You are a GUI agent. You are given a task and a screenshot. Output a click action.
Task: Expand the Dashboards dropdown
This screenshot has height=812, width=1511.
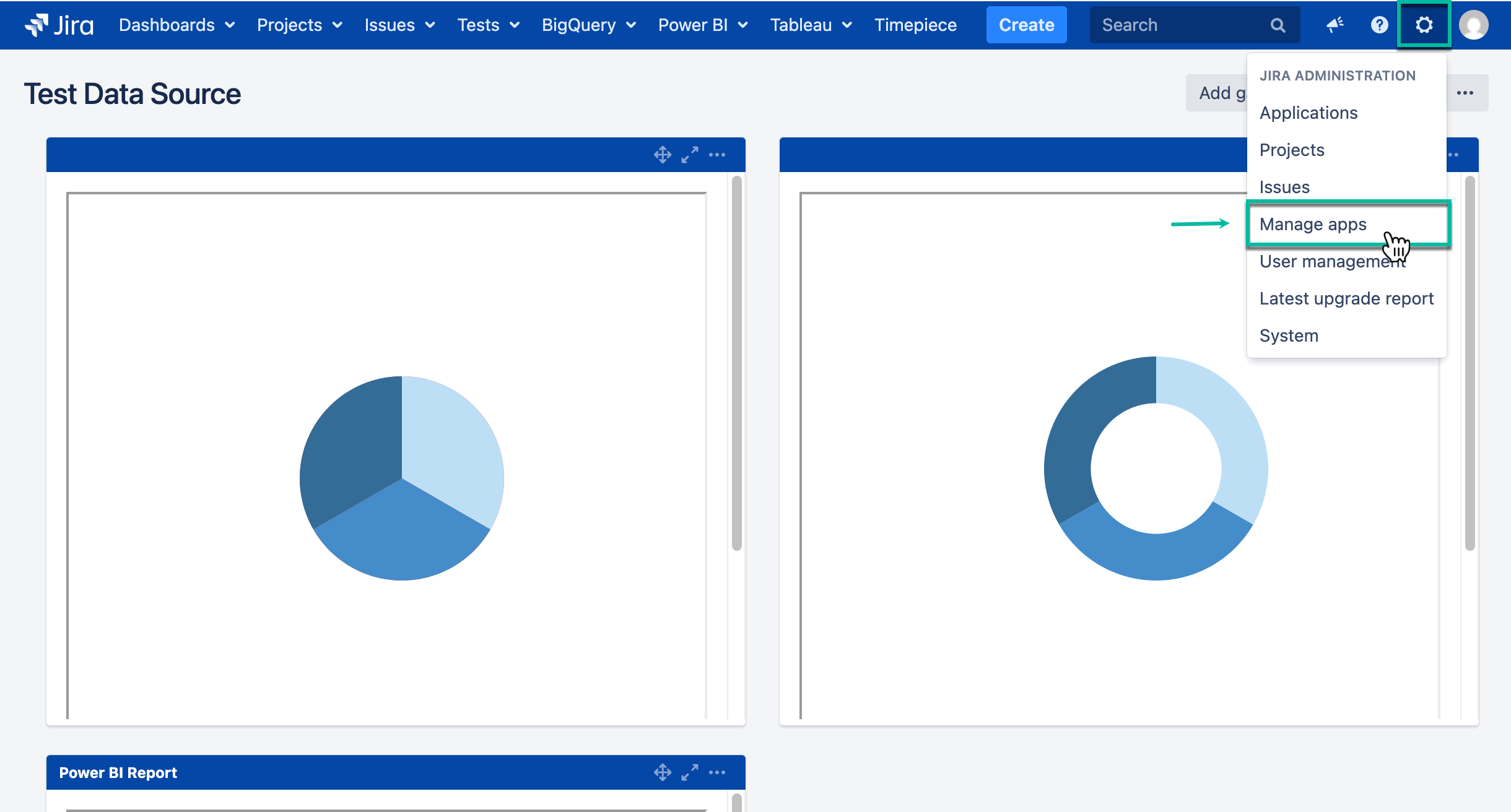176,25
